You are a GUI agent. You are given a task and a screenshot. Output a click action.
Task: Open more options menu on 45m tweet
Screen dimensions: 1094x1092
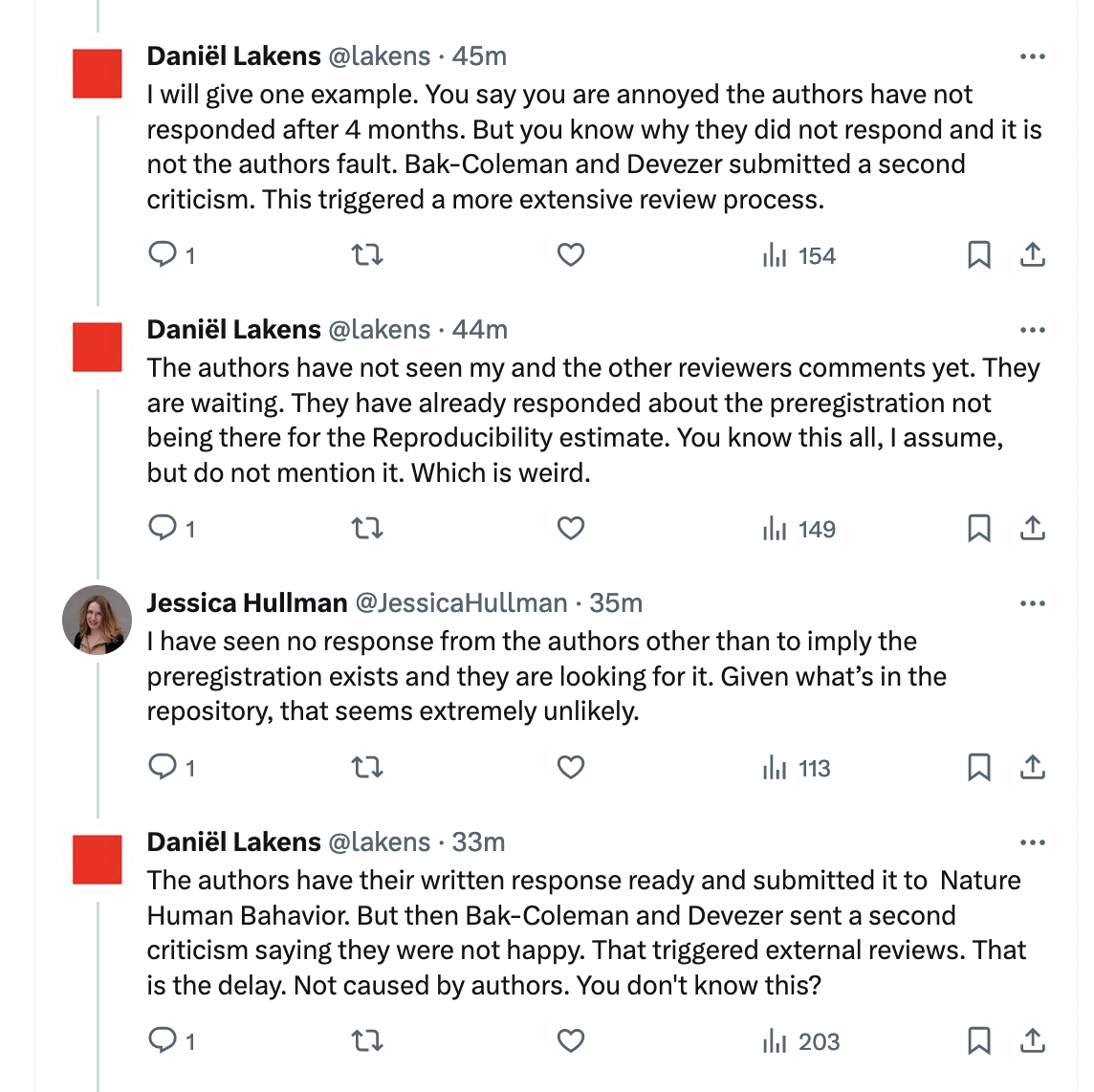click(x=1033, y=56)
